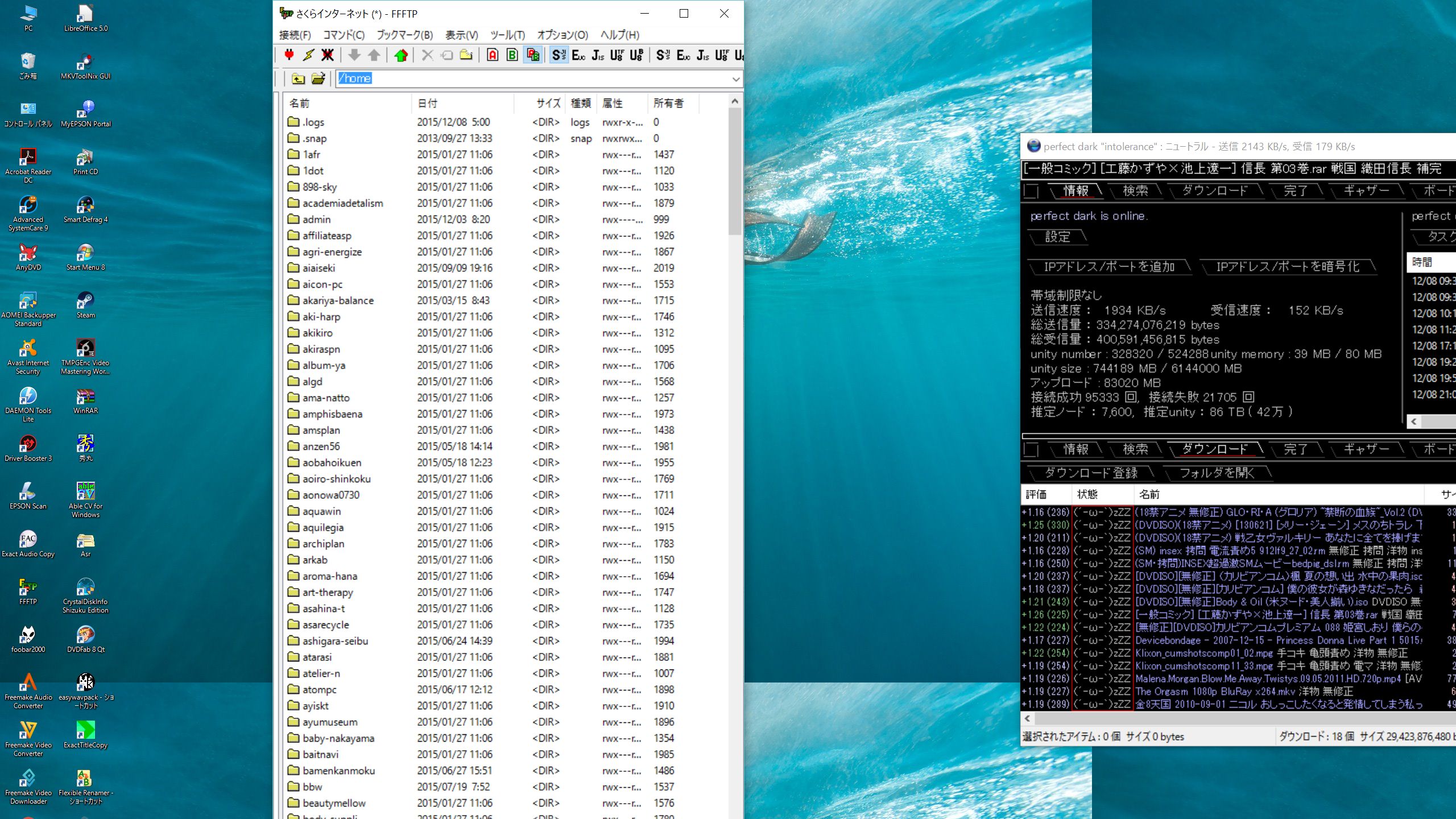Select the Devicebondage download row

pyautogui.click(x=1238, y=640)
